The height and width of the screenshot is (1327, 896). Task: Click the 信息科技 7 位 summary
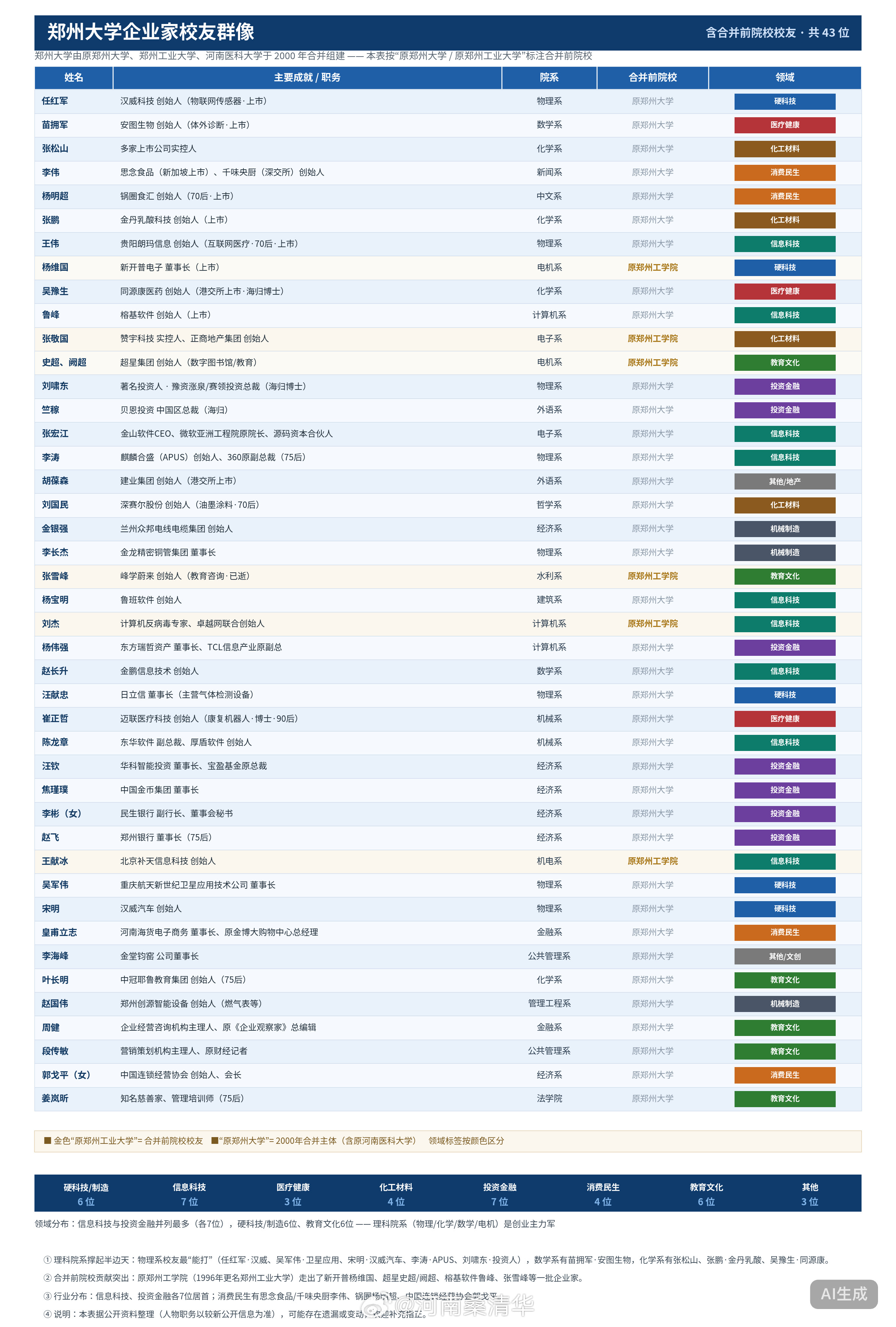[x=189, y=1194]
